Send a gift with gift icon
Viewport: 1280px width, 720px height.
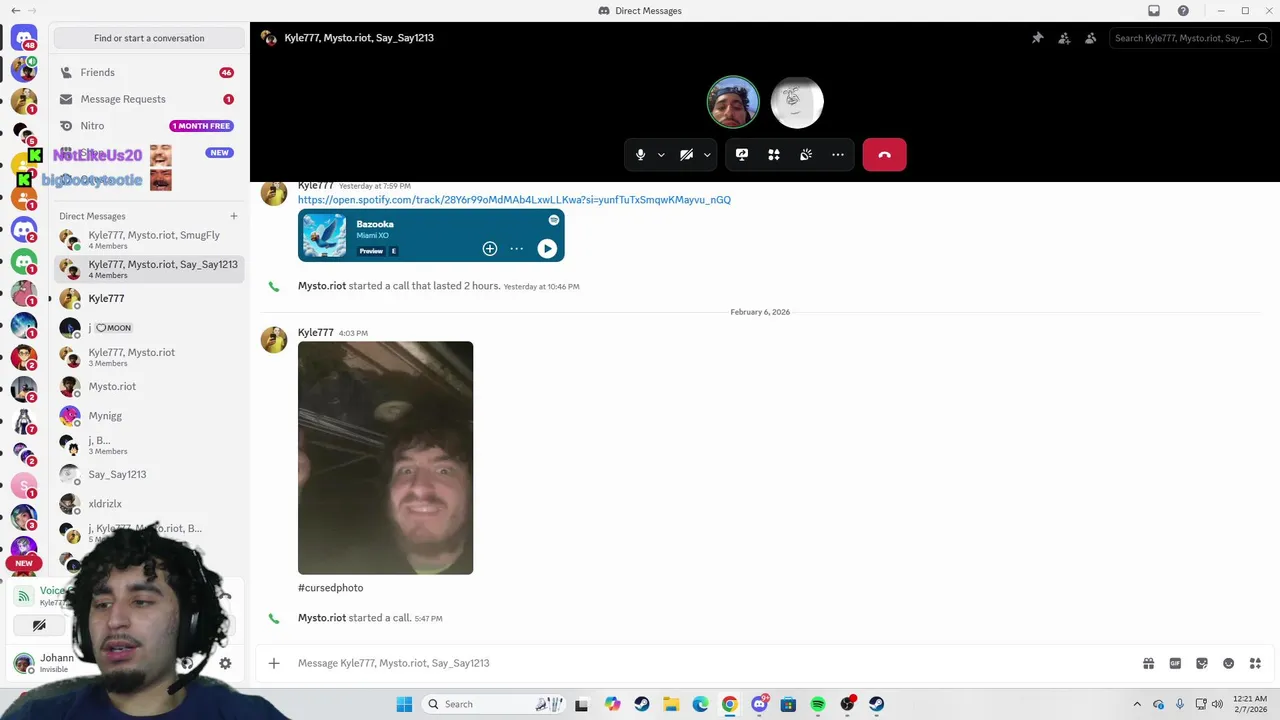click(1149, 663)
